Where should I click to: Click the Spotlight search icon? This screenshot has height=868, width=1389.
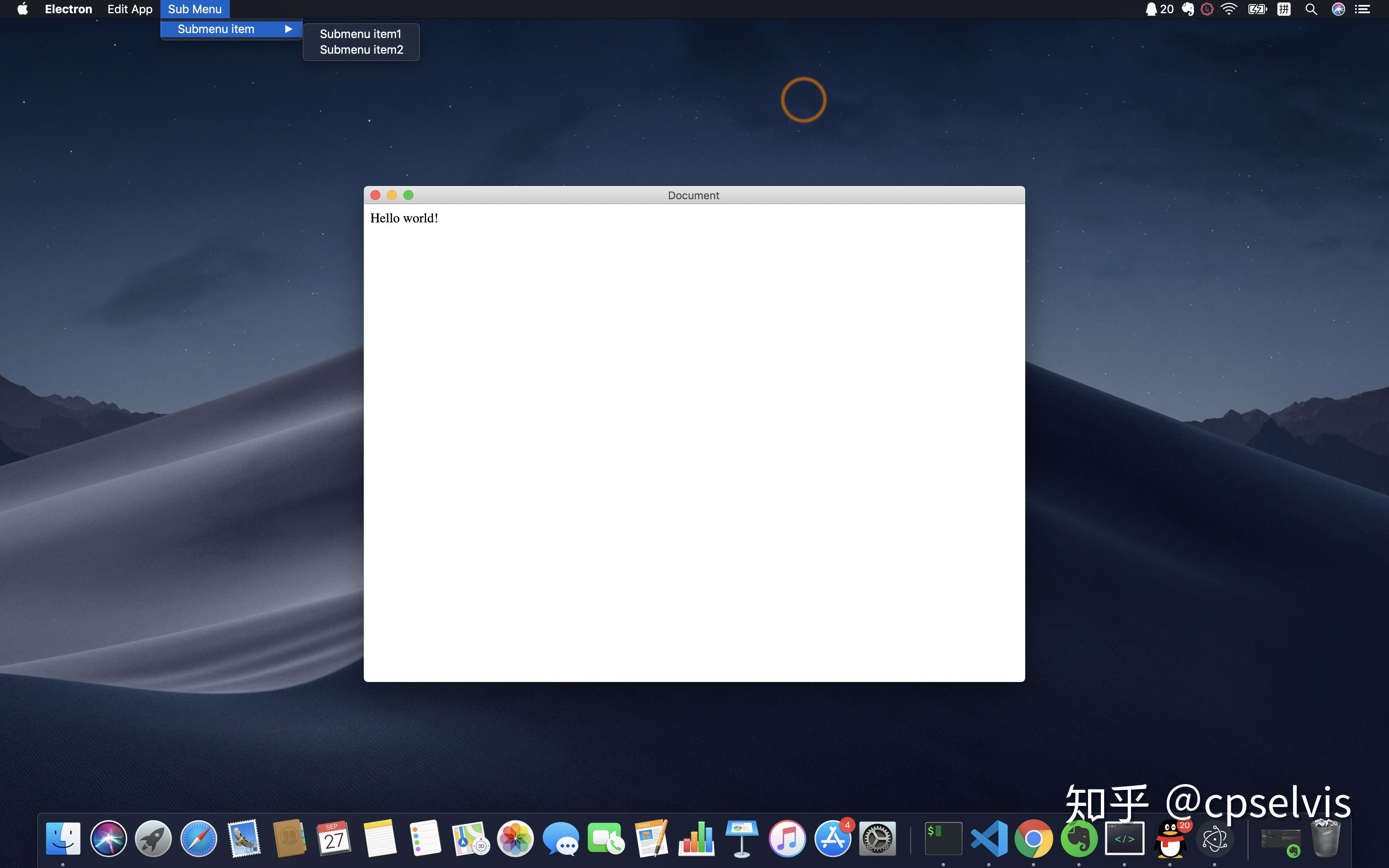coord(1311,9)
